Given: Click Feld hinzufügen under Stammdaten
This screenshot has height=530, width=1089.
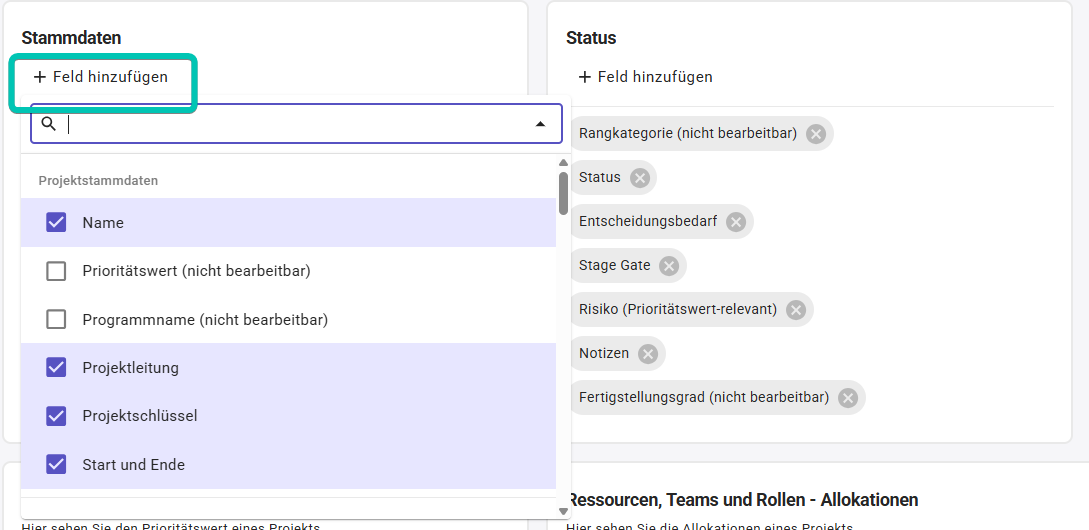Looking at the screenshot, I should (101, 77).
